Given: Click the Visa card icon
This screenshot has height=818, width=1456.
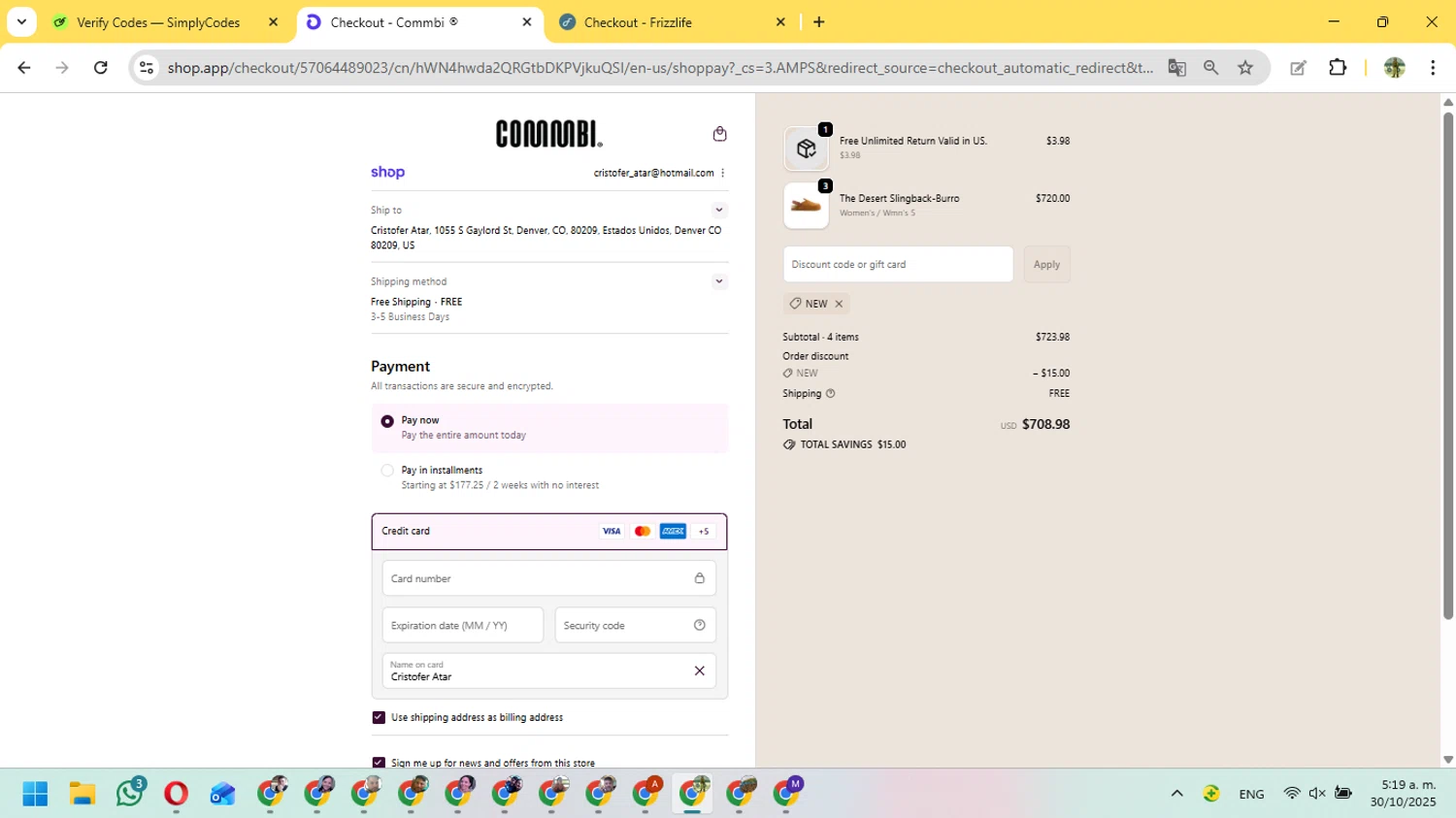Looking at the screenshot, I should pyautogui.click(x=612, y=531).
